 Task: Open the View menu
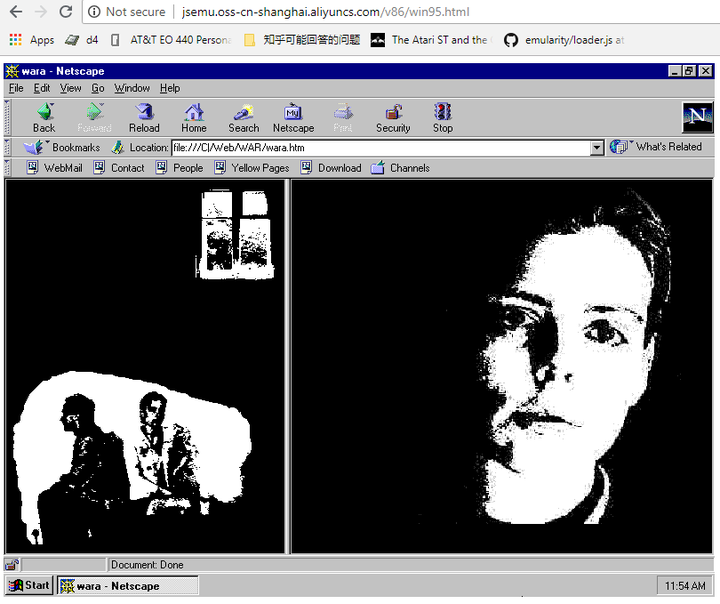[70, 88]
